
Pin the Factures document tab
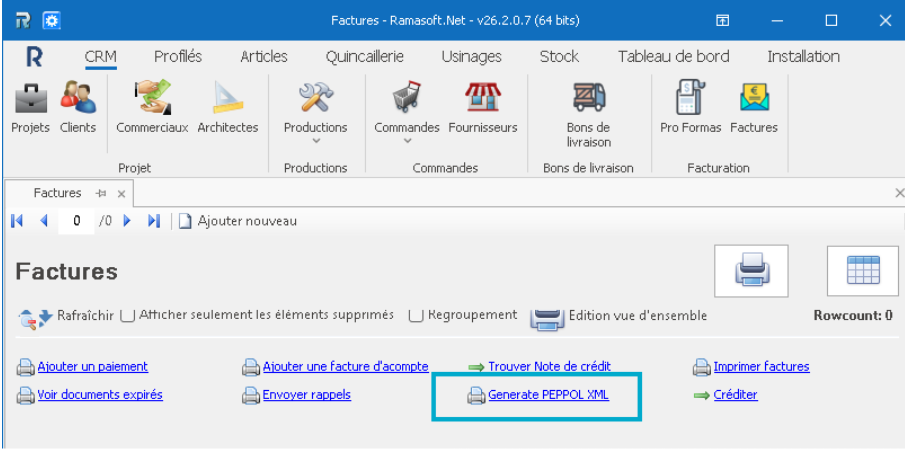coord(100,194)
